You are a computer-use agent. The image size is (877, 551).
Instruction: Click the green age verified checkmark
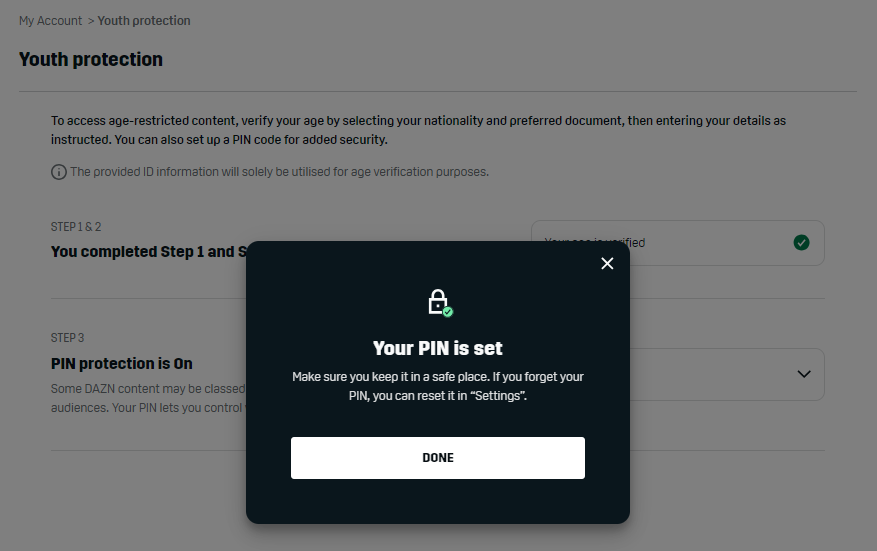click(801, 243)
